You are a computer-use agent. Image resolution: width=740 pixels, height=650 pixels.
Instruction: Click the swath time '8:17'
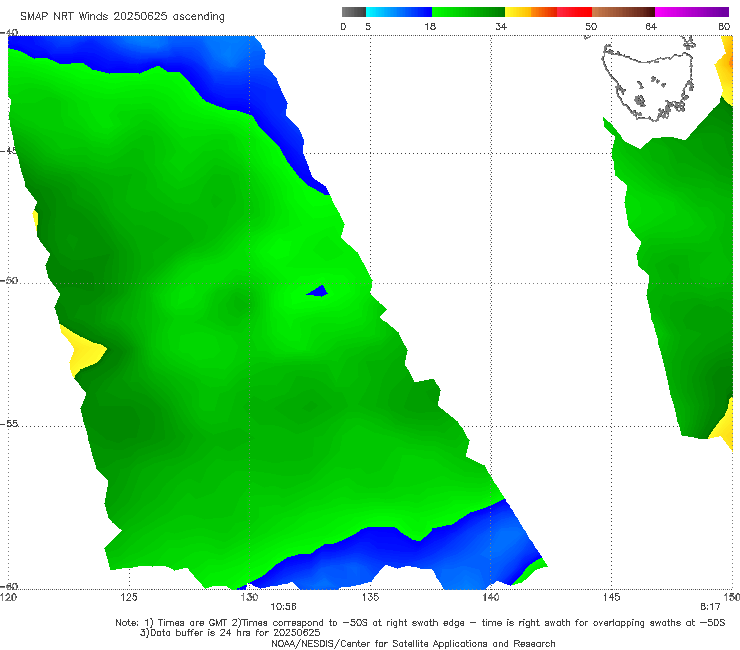[x=710, y=607]
